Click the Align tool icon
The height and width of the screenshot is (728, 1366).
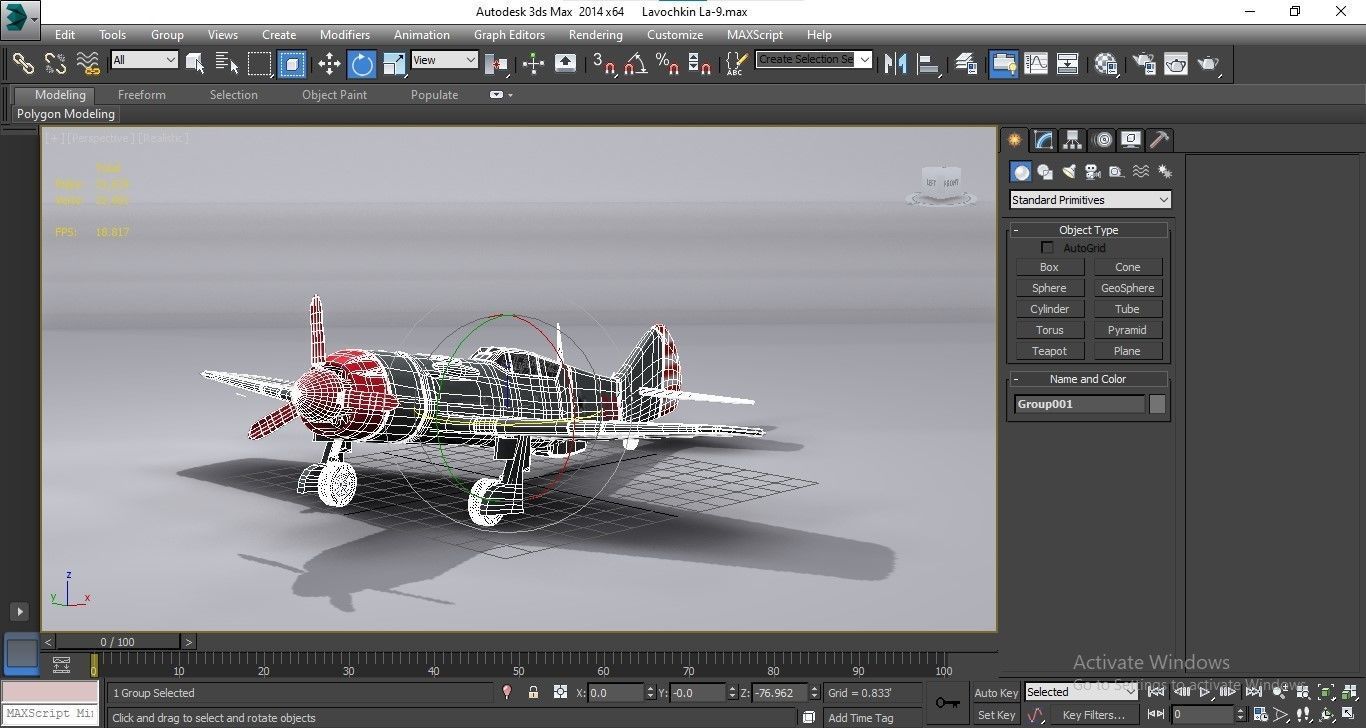point(929,64)
